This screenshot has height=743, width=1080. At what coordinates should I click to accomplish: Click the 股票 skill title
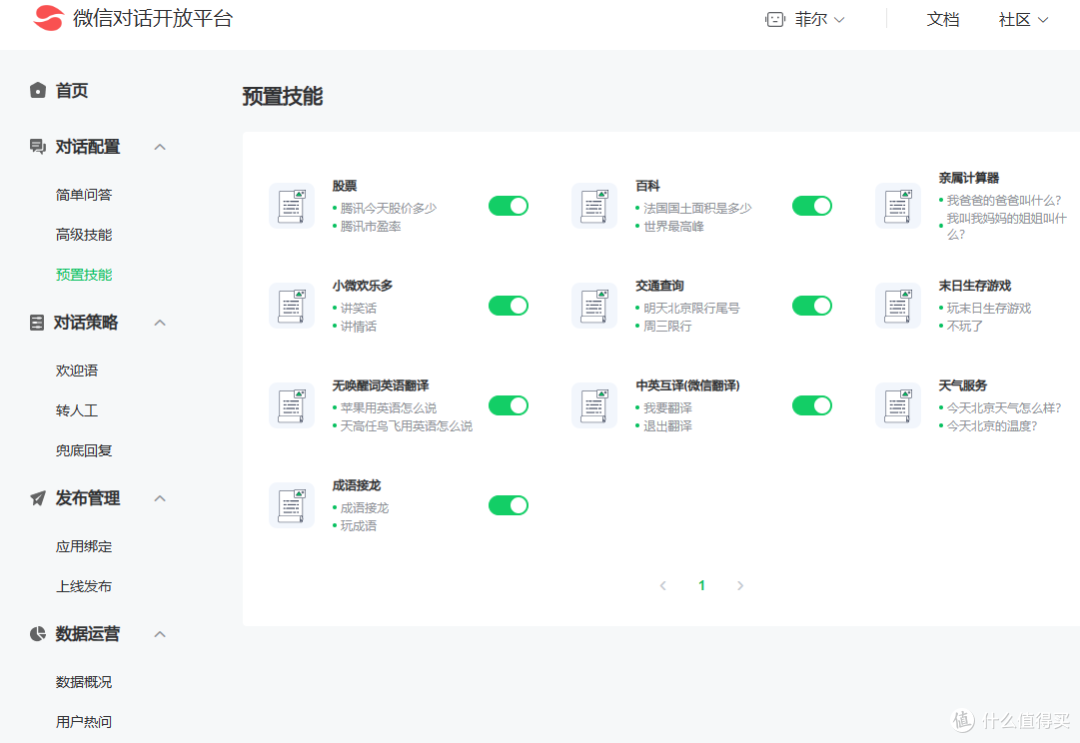click(x=344, y=186)
